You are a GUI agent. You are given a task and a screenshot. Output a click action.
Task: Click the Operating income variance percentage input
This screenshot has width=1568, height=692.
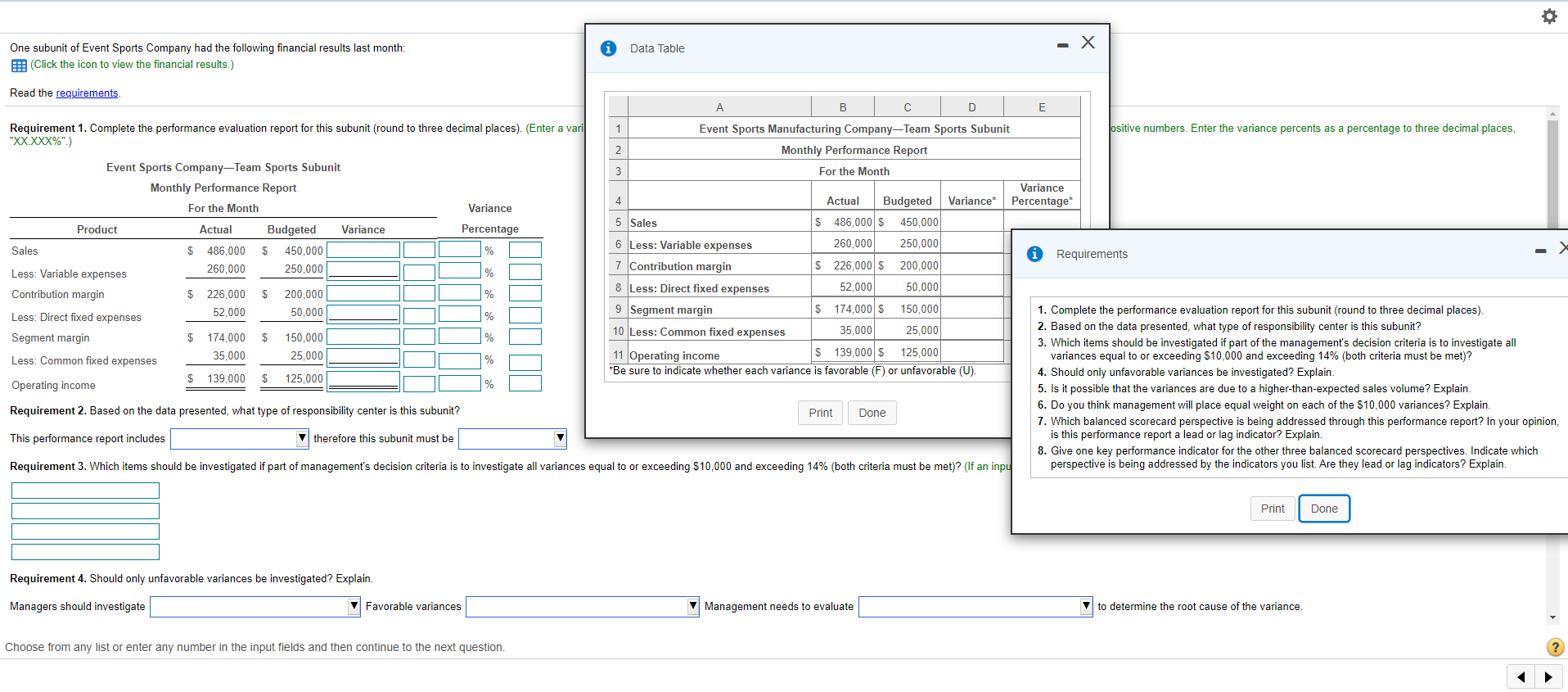pos(460,382)
